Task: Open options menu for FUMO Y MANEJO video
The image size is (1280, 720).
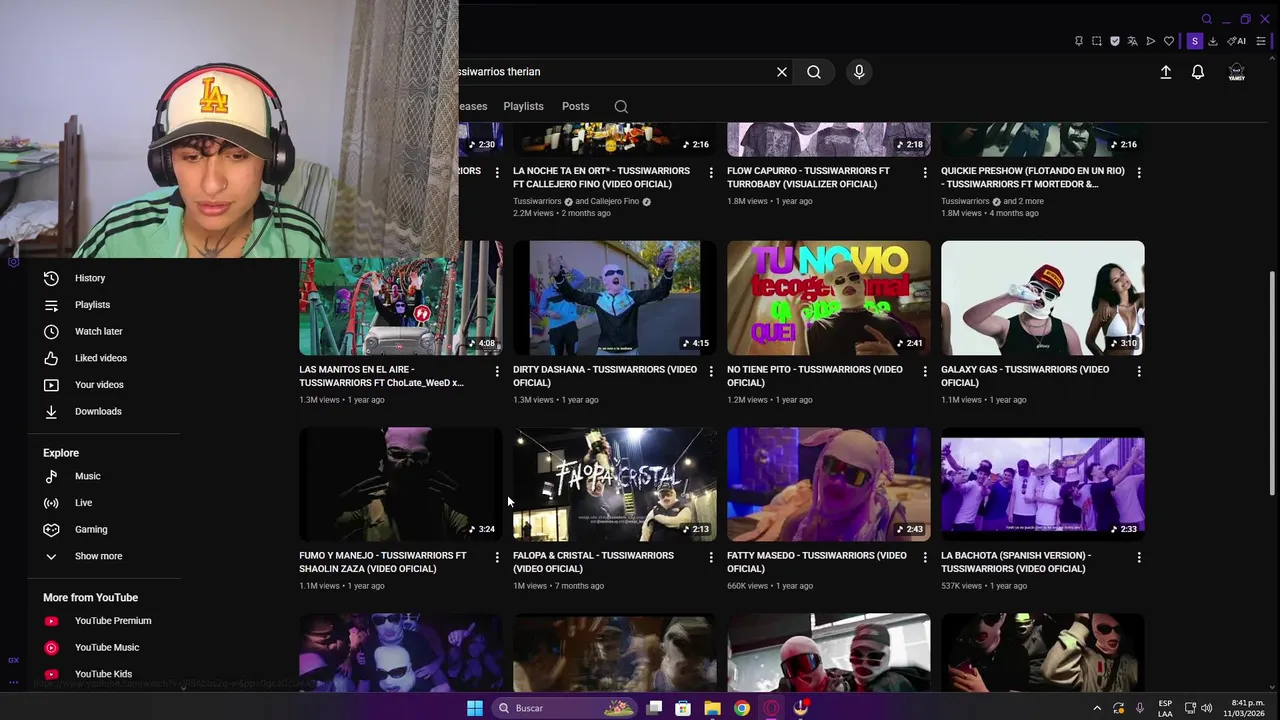Action: [x=497, y=557]
